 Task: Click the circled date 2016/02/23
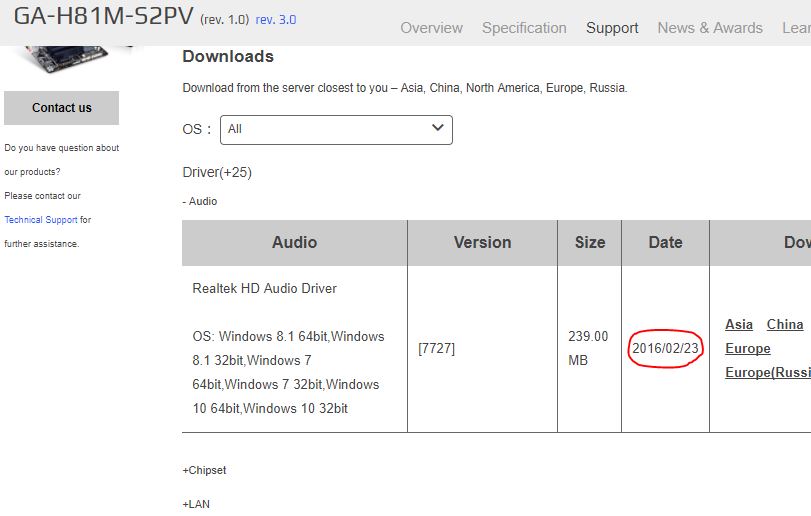[x=665, y=348]
